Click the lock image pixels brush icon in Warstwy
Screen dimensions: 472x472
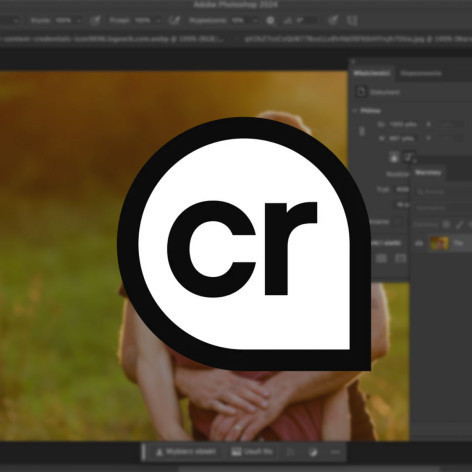(x=460, y=225)
